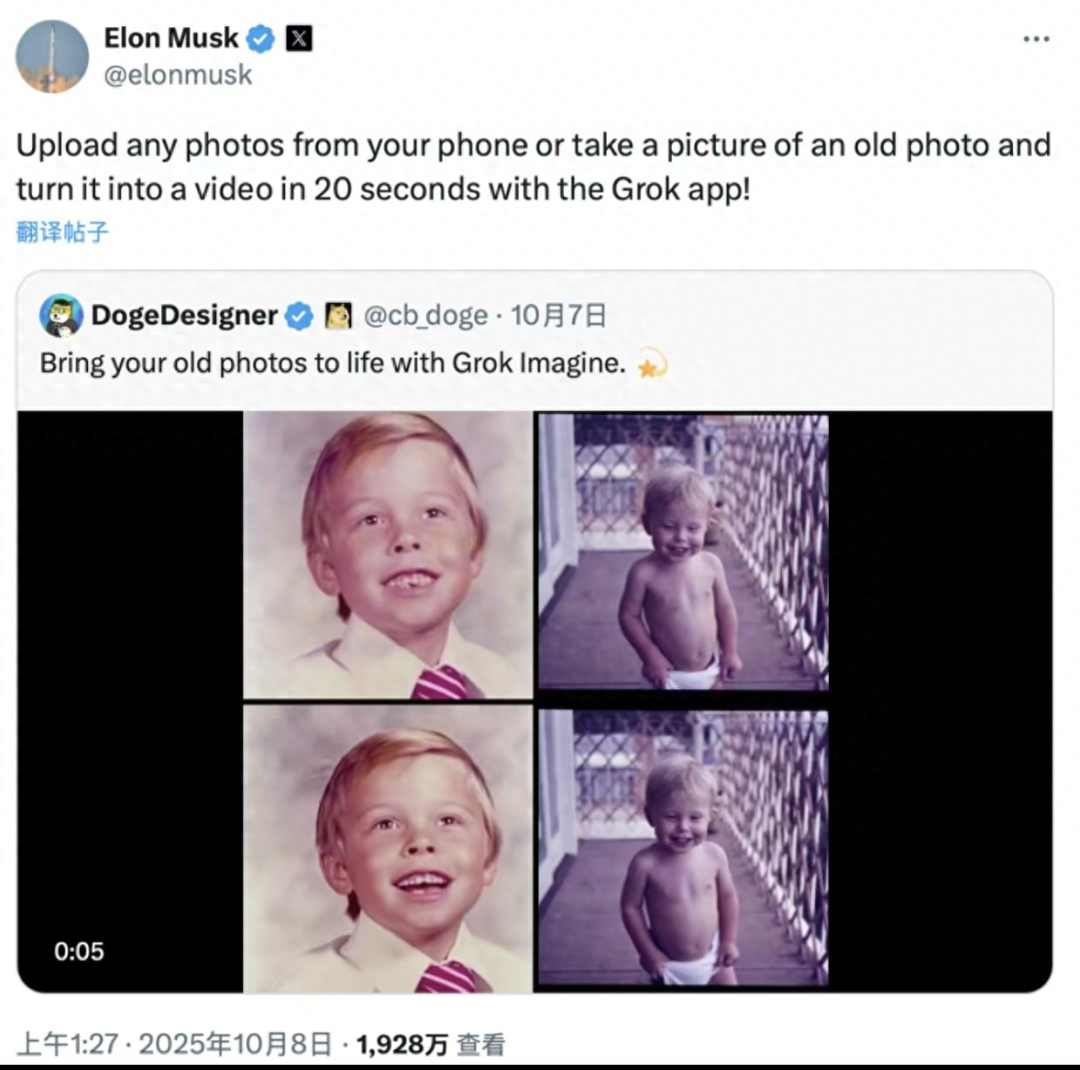Viewport: 1080px width, 1070px height.
Task: Click the blue verified badge beside Elon Musk
Action: click(261, 39)
